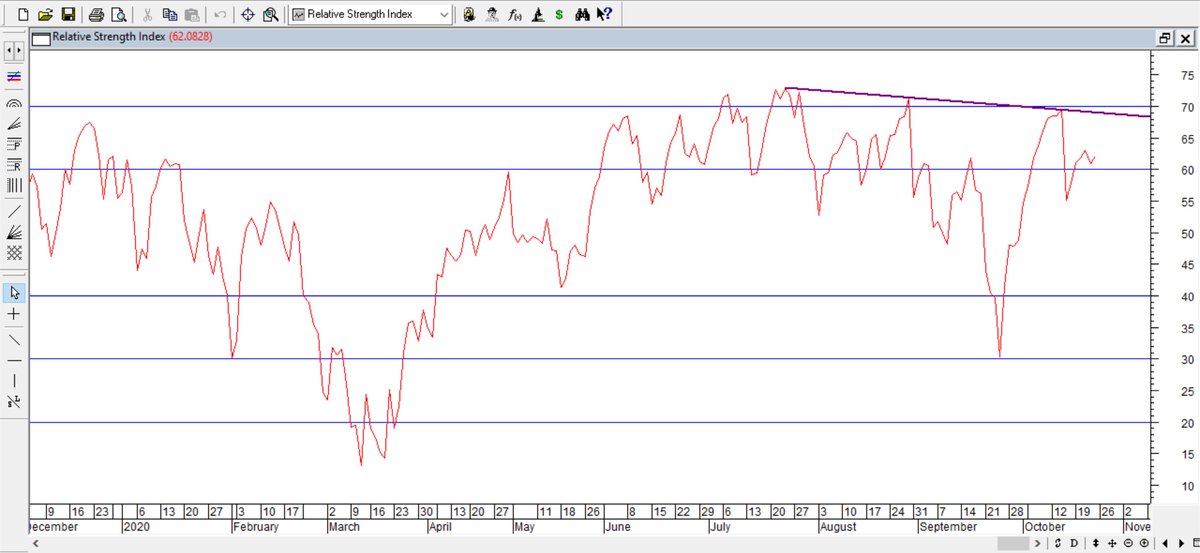Click the inner window icon beside RSI title

[x=41, y=39]
